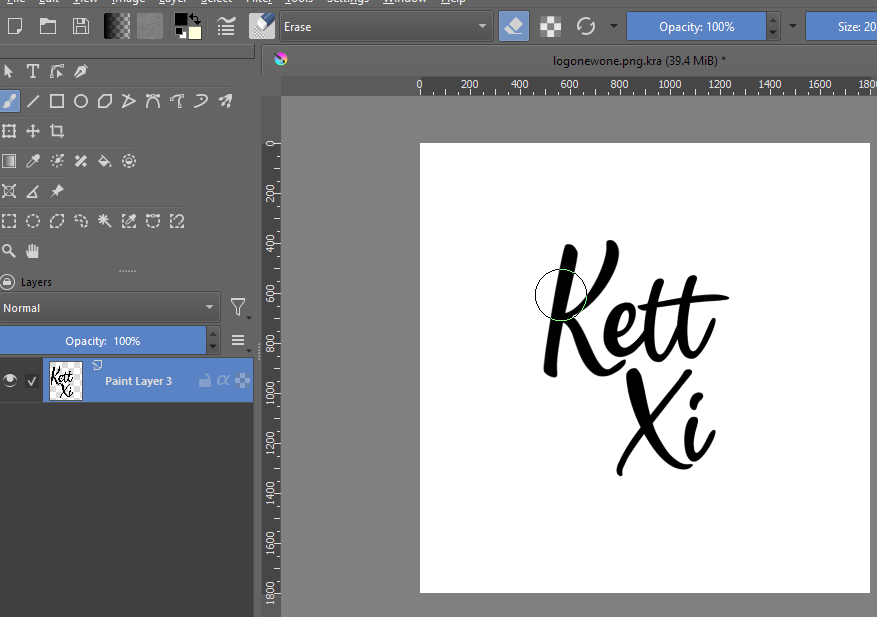Click the Paint Layer 3 thumbnail
The width and height of the screenshot is (877, 617).
click(x=63, y=381)
